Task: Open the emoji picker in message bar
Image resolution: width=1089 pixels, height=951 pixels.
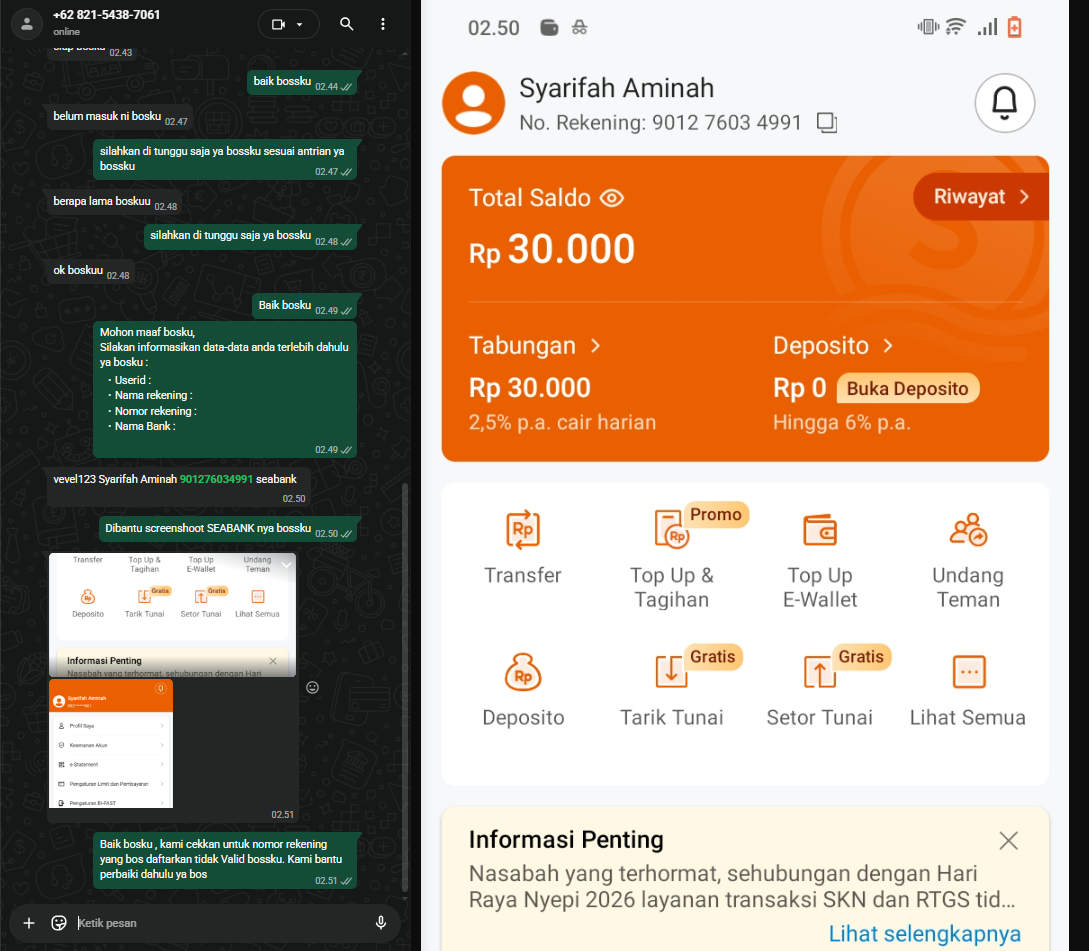Action: click(x=59, y=923)
